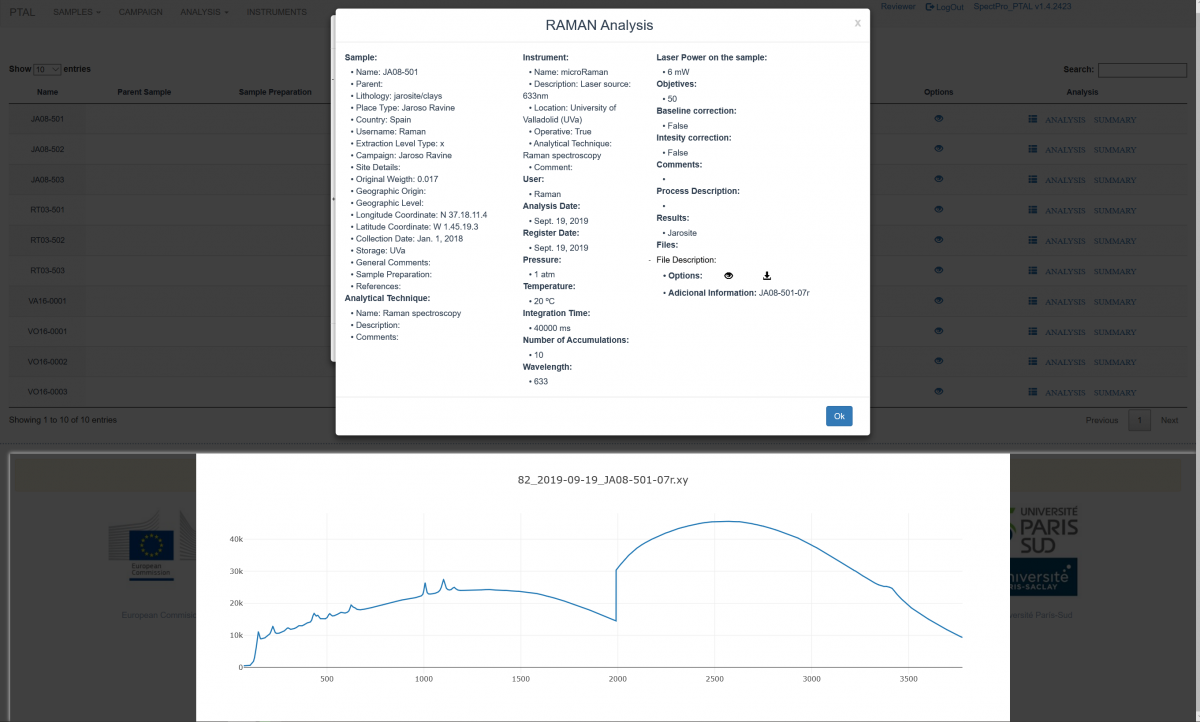The image size is (1200, 722).
Task: Open the SUMMARY link for RT03-502
Action: tap(1115, 240)
